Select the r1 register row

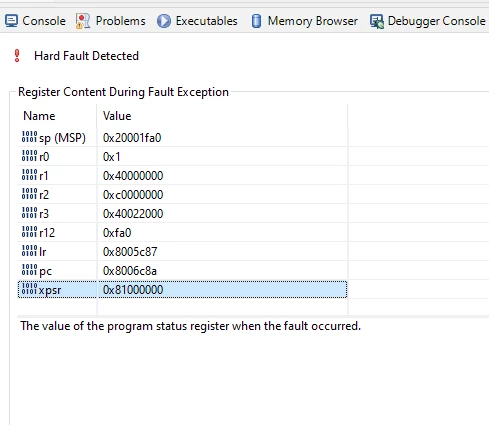pyautogui.click(x=182, y=176)
